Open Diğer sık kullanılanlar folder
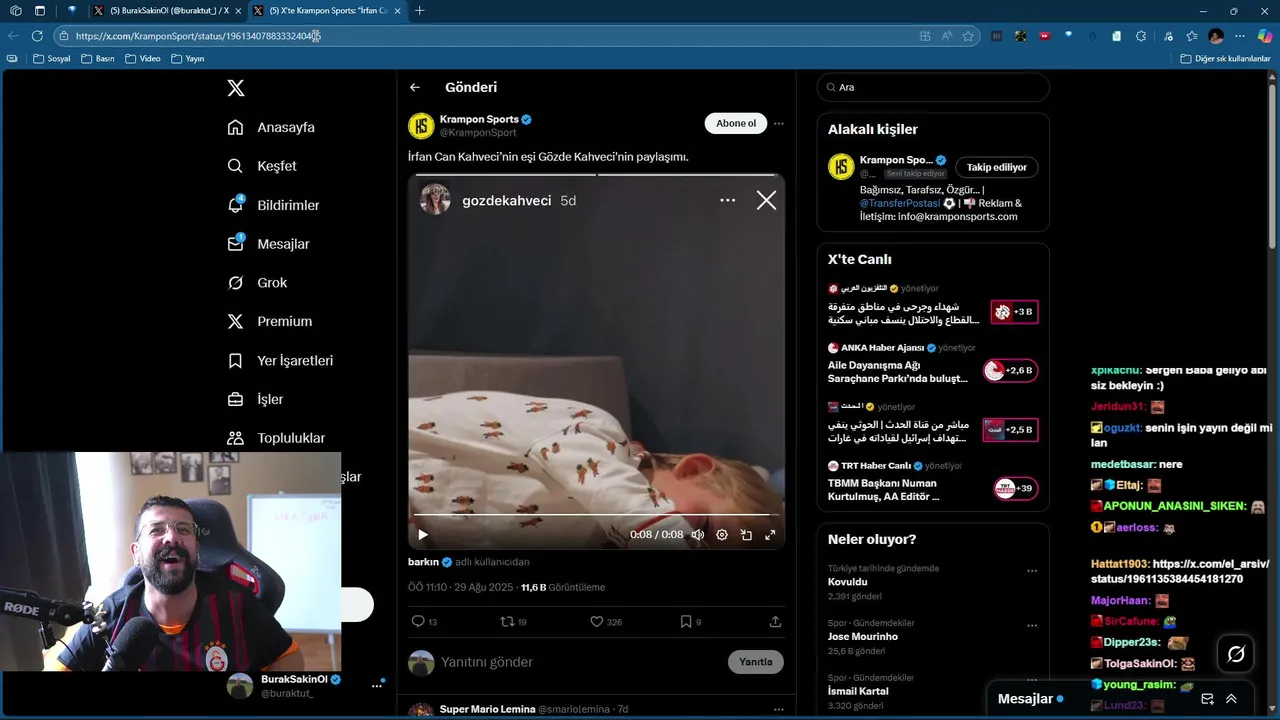The height and width of the screenshot is (720, 1280). tap(1225, 59)
